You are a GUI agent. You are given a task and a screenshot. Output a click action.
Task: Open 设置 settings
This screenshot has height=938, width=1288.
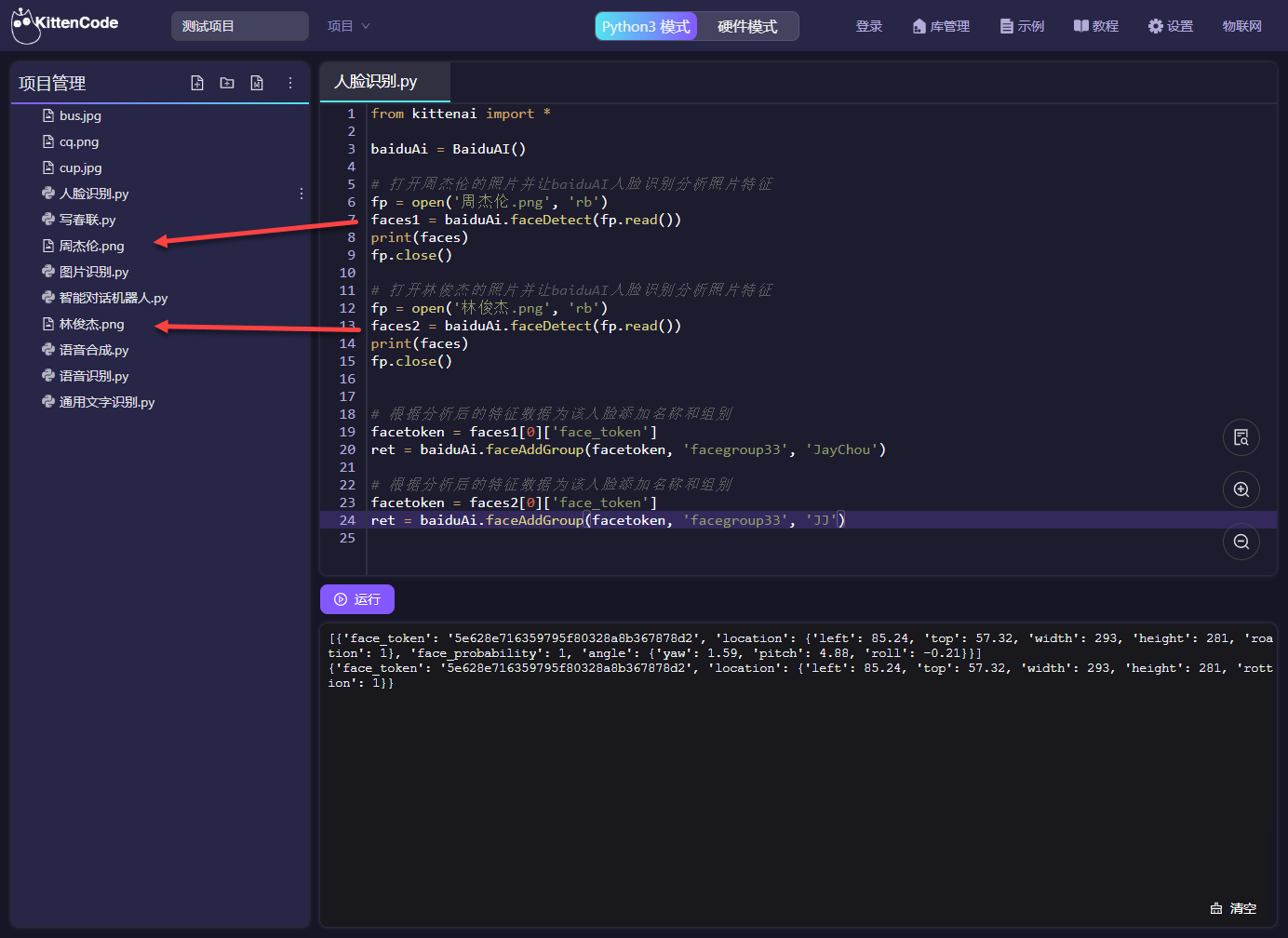coord(1171,26)
